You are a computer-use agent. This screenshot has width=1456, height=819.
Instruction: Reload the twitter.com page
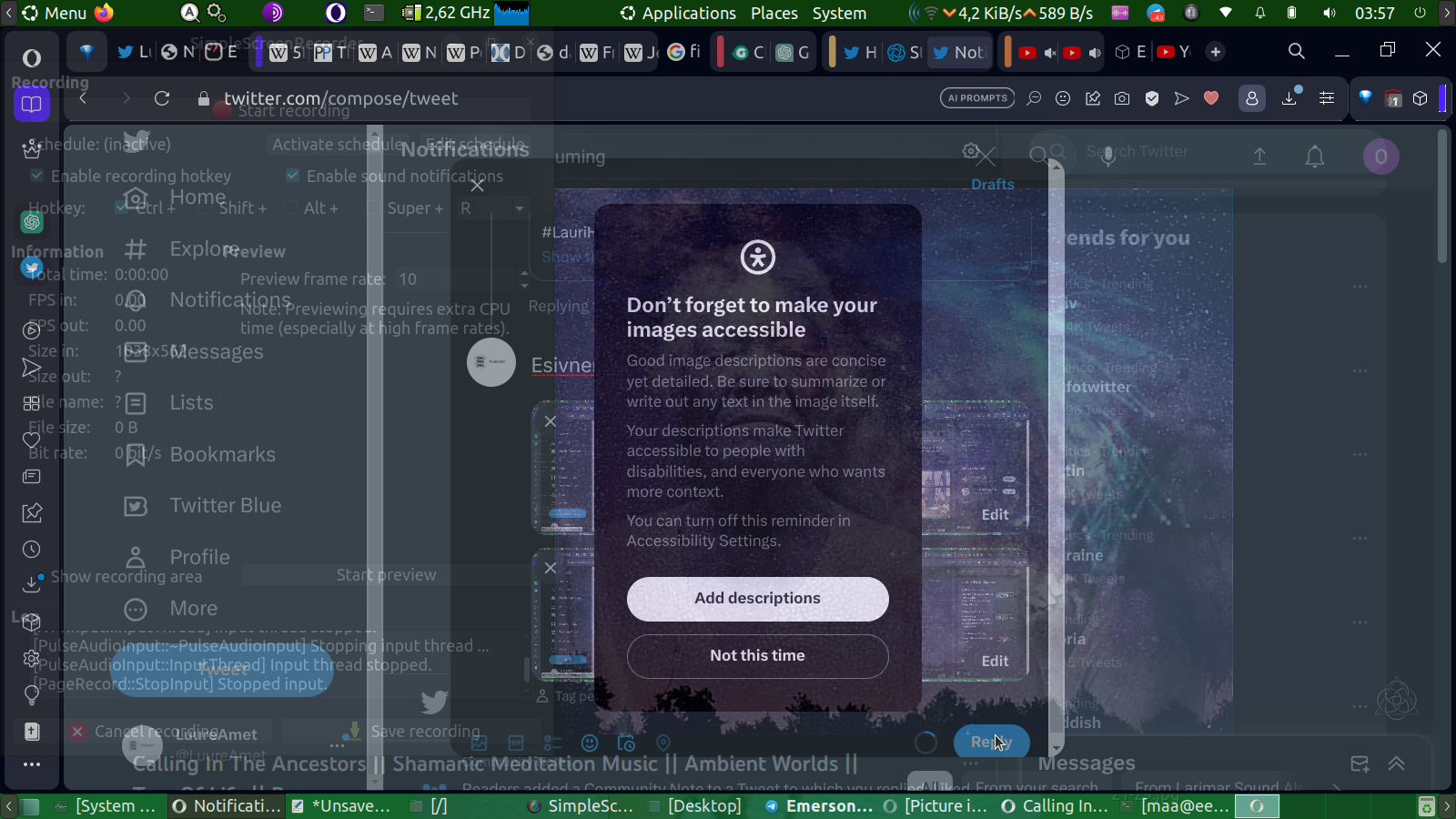pyautogui.click(x=162, y=98)
